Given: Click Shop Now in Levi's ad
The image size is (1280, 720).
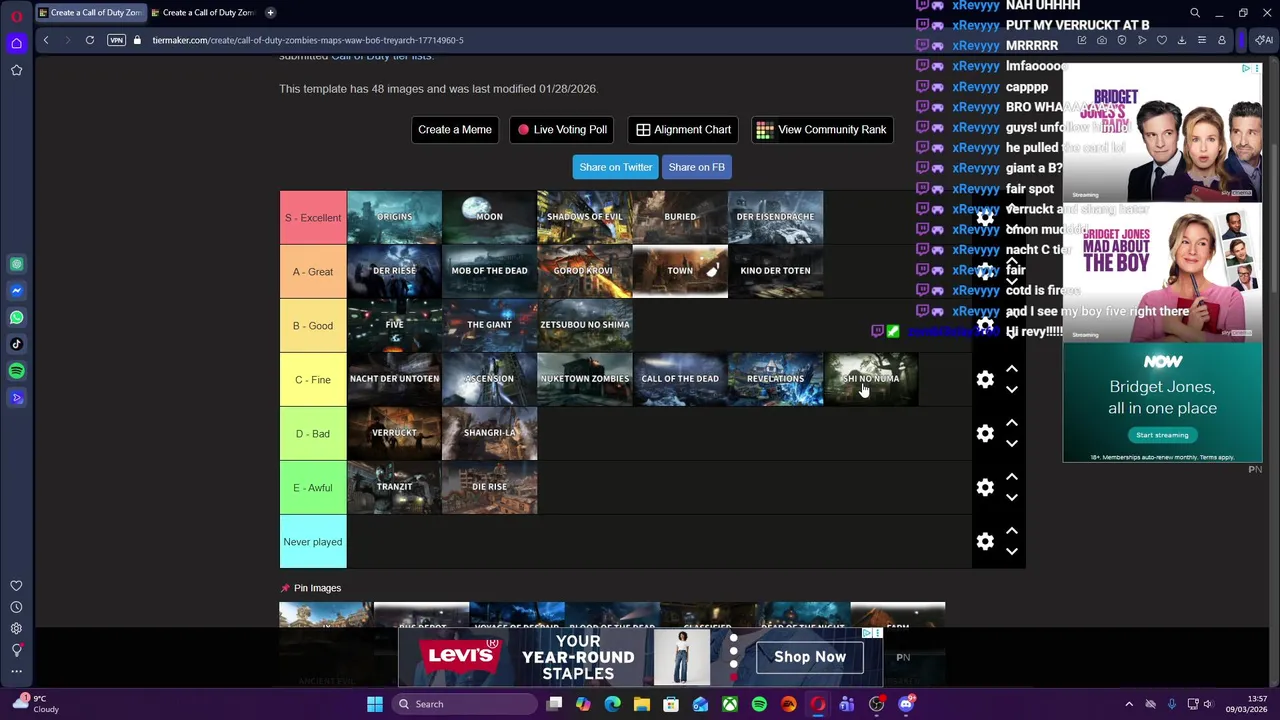Looking at the screenshot, I should (810, 657).
